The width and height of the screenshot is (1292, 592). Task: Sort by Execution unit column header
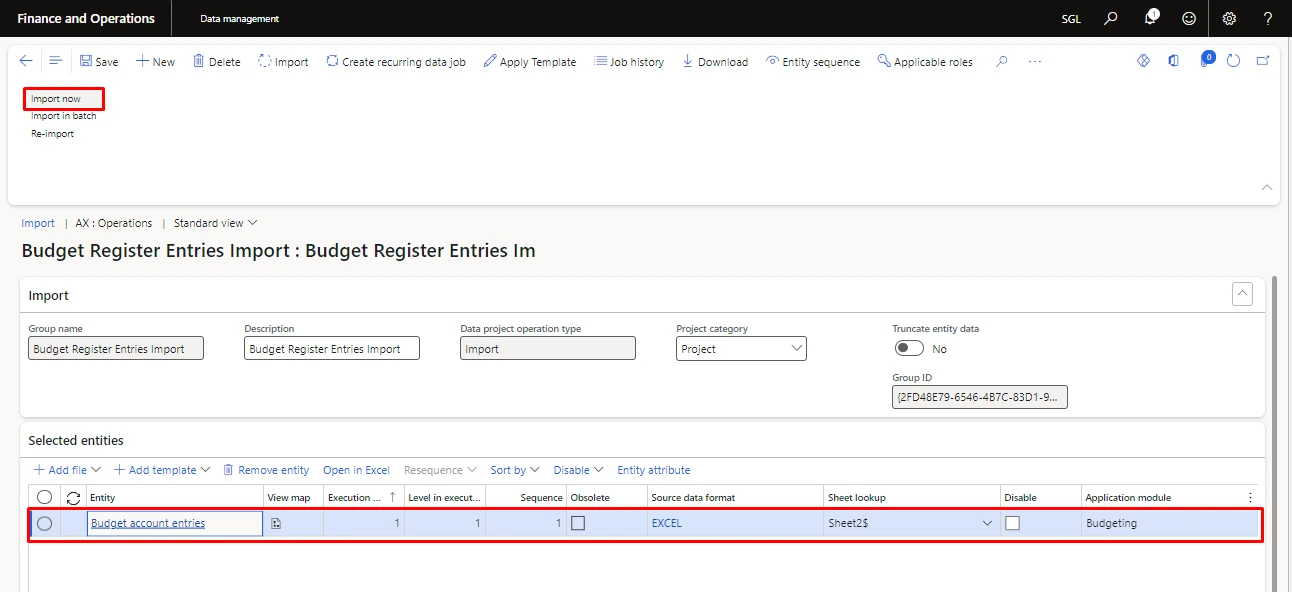pyautogui.click(x=364, y=497)
